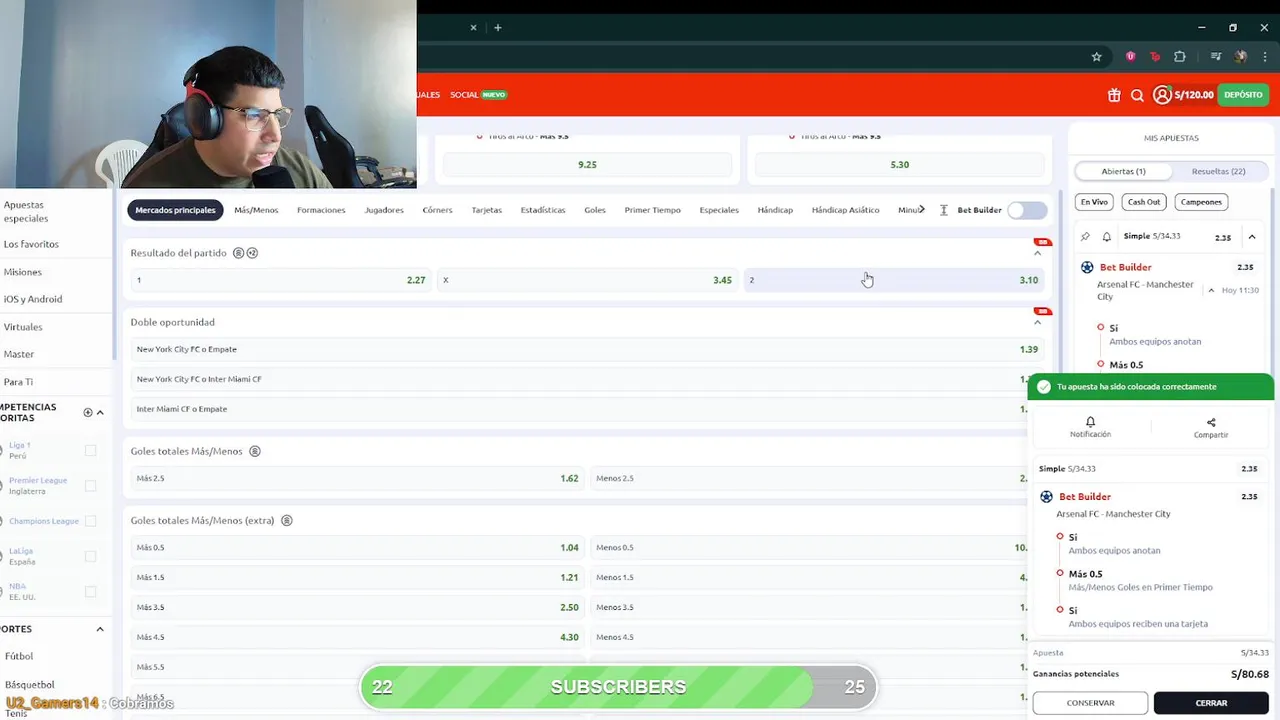1280x720 pixels.
Task: Open the gift promotions icon
Action: (x=1114, y=95)
